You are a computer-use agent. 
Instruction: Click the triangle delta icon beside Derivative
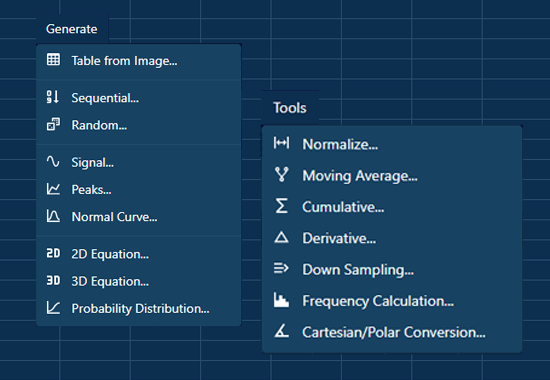pyautogui.click(x=281, y=238)
